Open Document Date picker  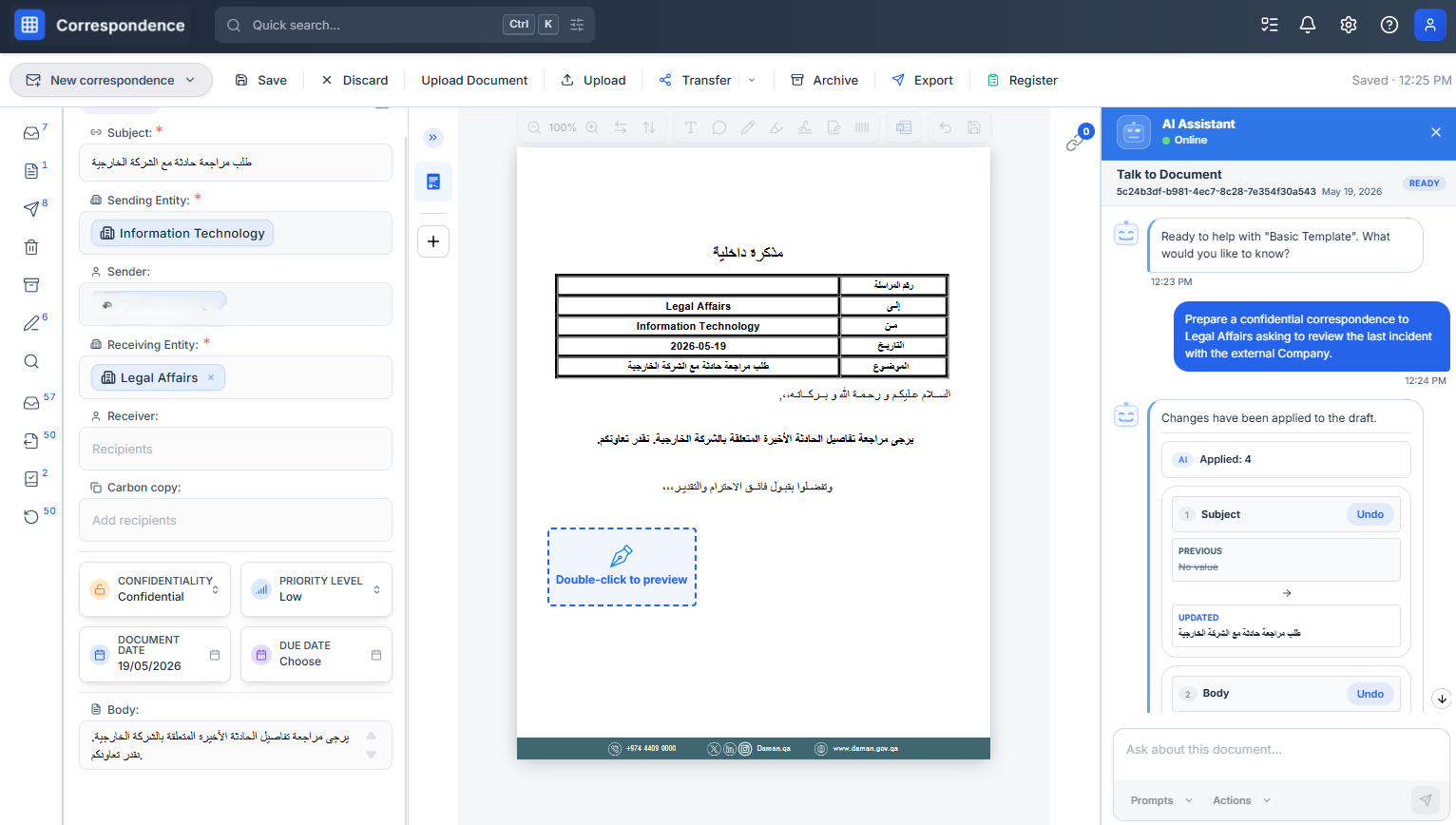155,654
